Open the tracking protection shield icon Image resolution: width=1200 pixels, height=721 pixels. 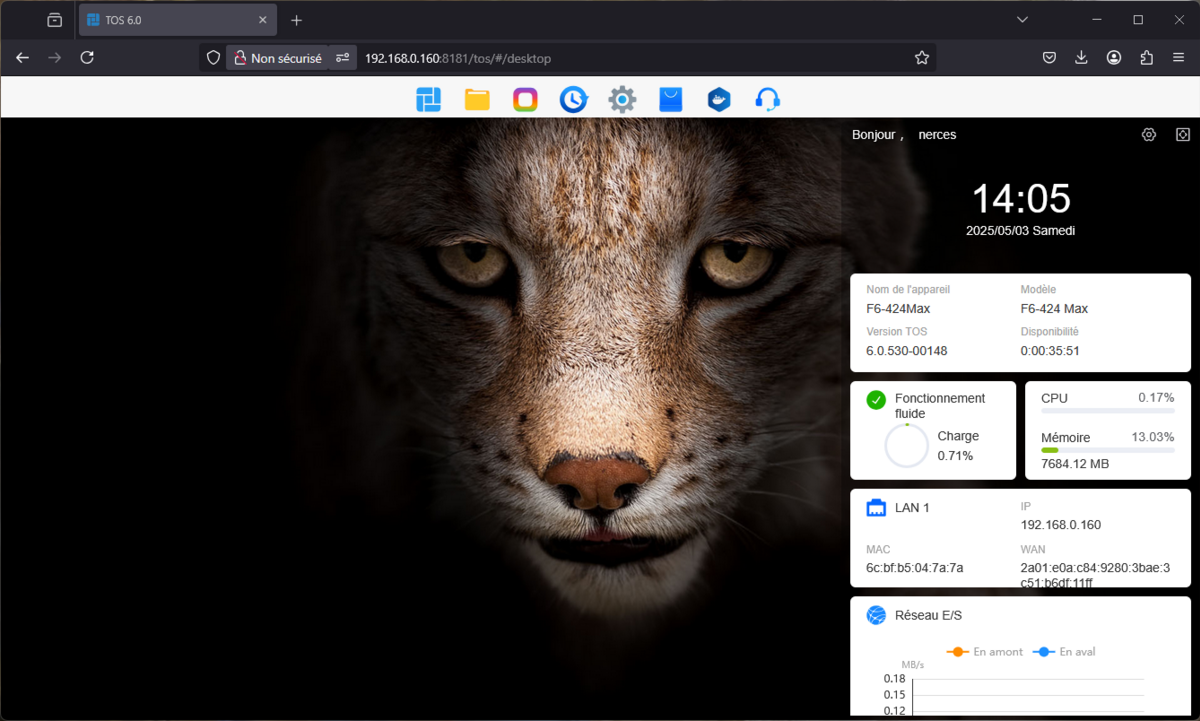[213, 58]
